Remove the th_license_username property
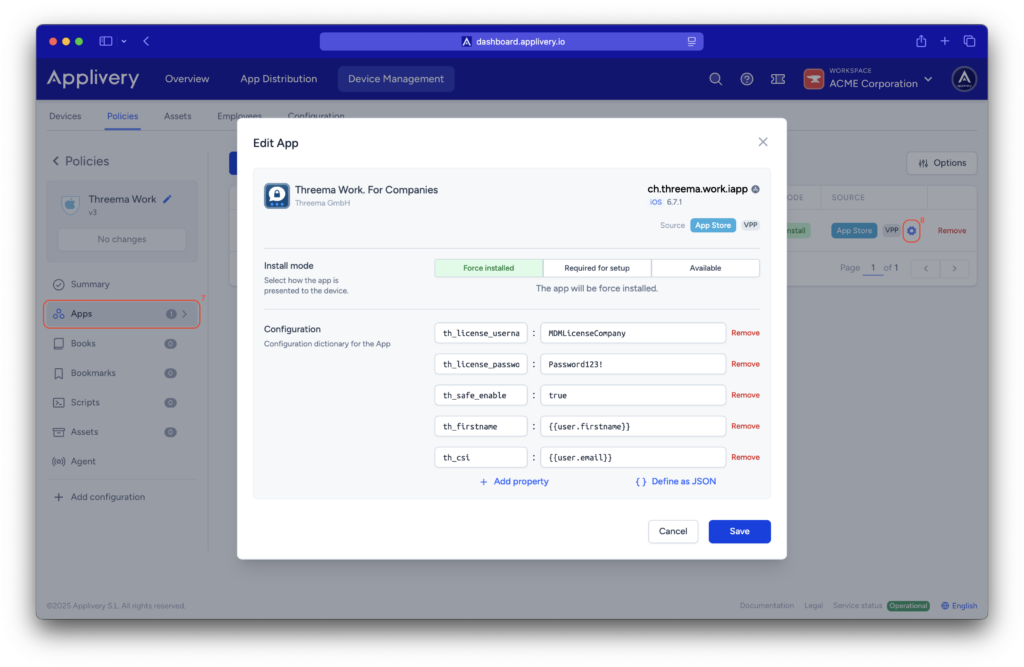 pos(745,333)
